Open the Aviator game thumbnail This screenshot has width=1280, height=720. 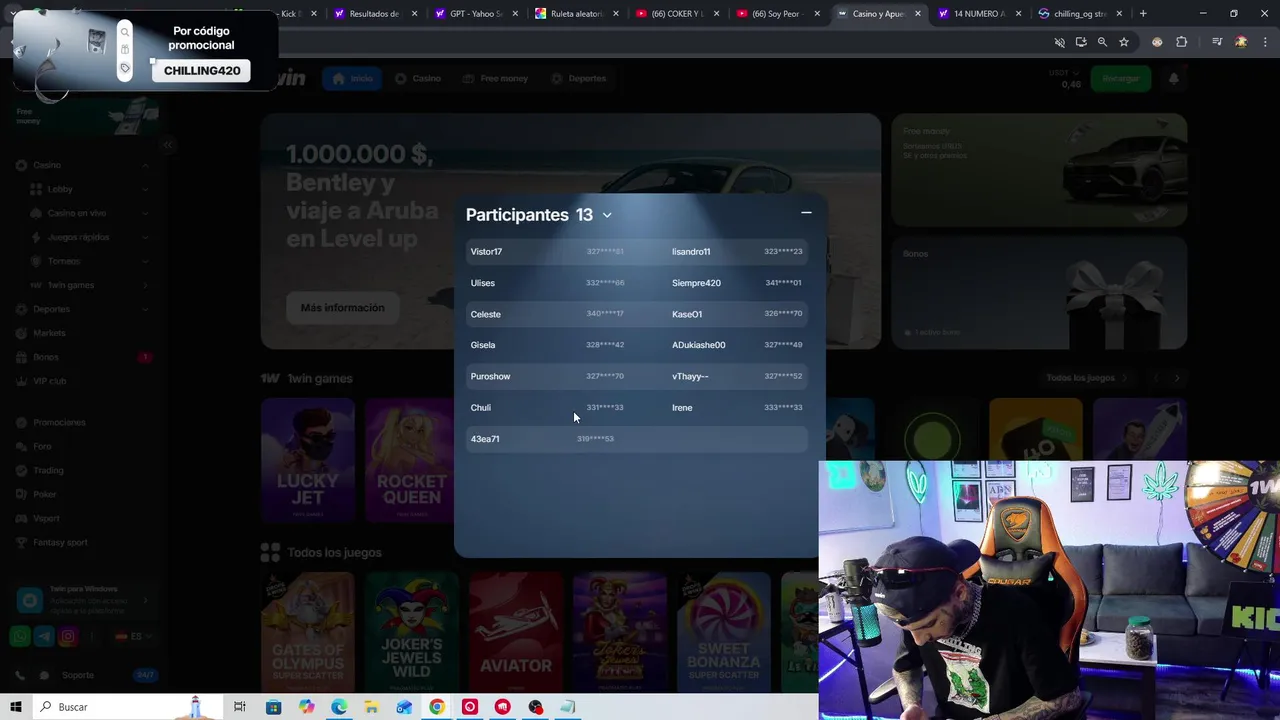coord(515,632)
